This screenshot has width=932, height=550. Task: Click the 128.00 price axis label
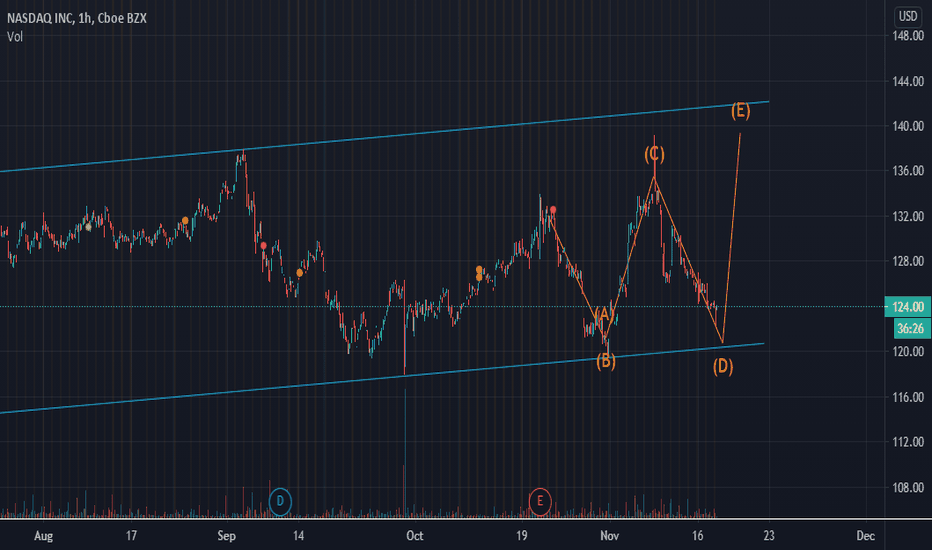coord(908,261)
